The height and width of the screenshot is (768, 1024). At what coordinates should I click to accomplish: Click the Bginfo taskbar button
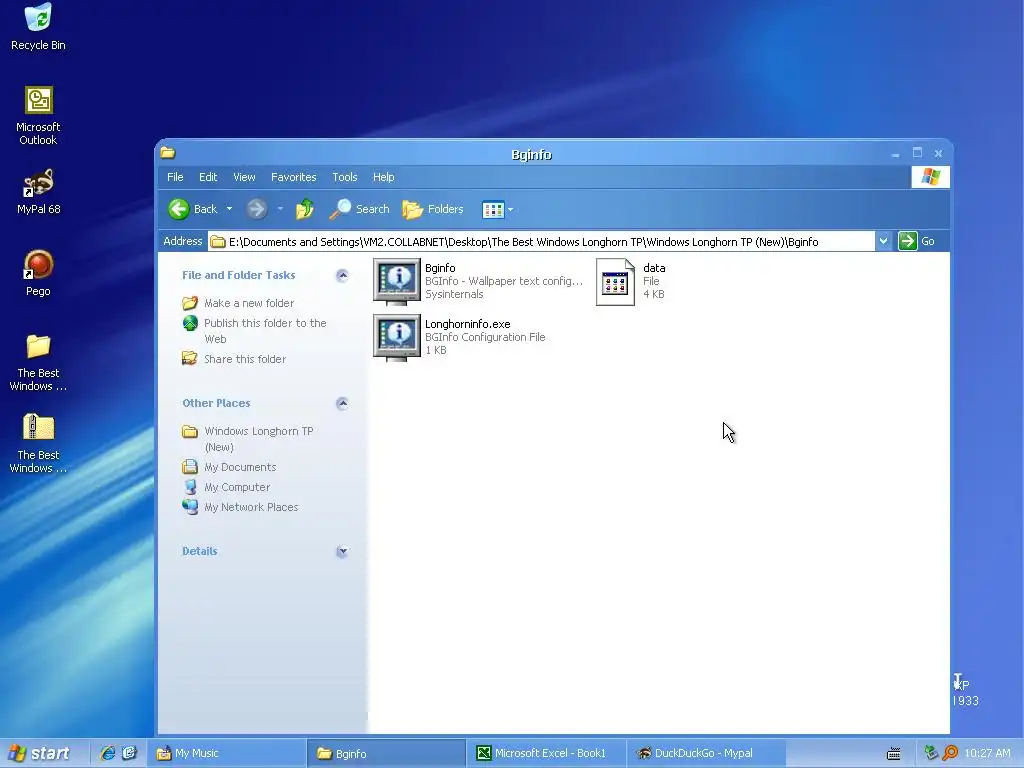pos(387,753)
